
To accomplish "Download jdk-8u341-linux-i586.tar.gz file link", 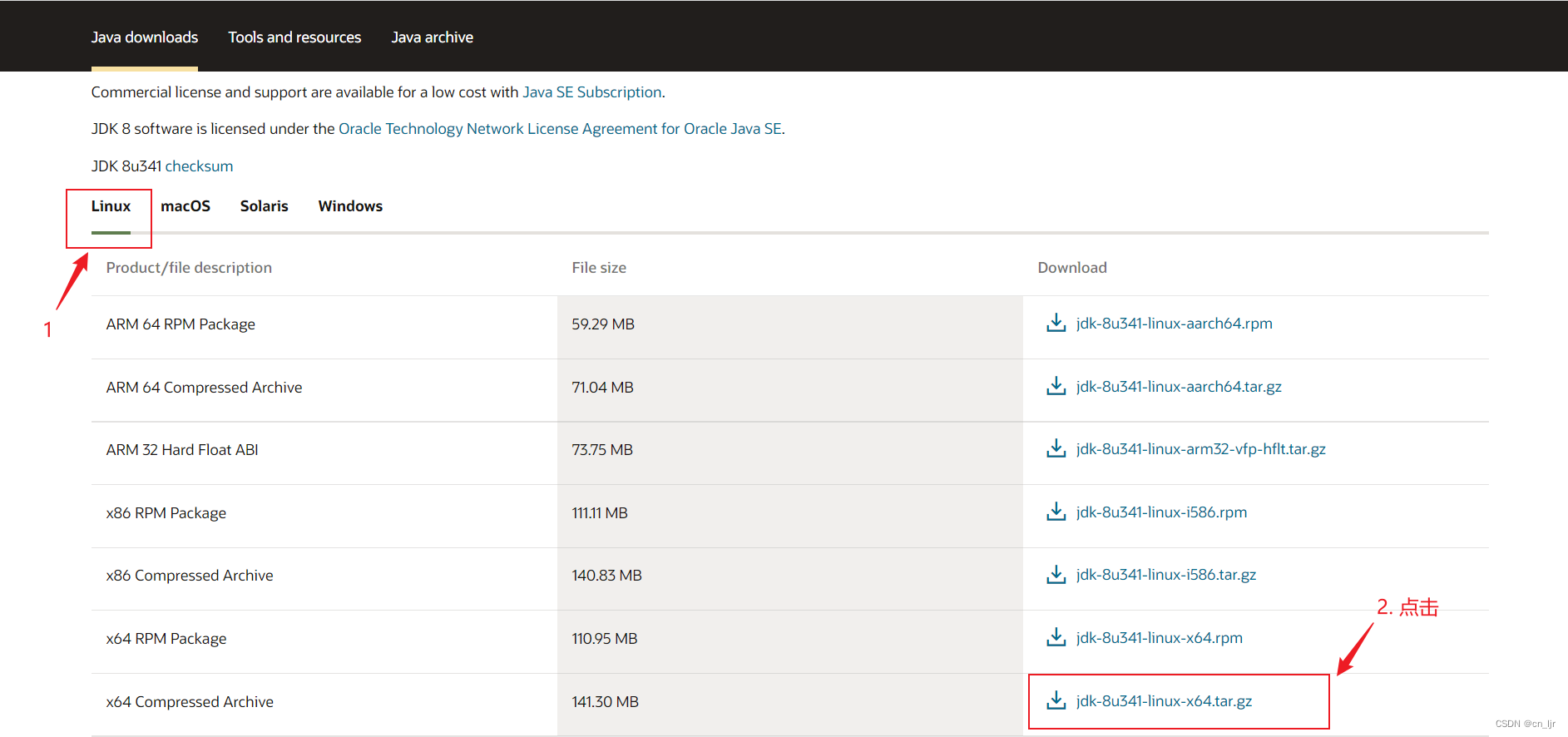I will click(x=1165, y=575).
